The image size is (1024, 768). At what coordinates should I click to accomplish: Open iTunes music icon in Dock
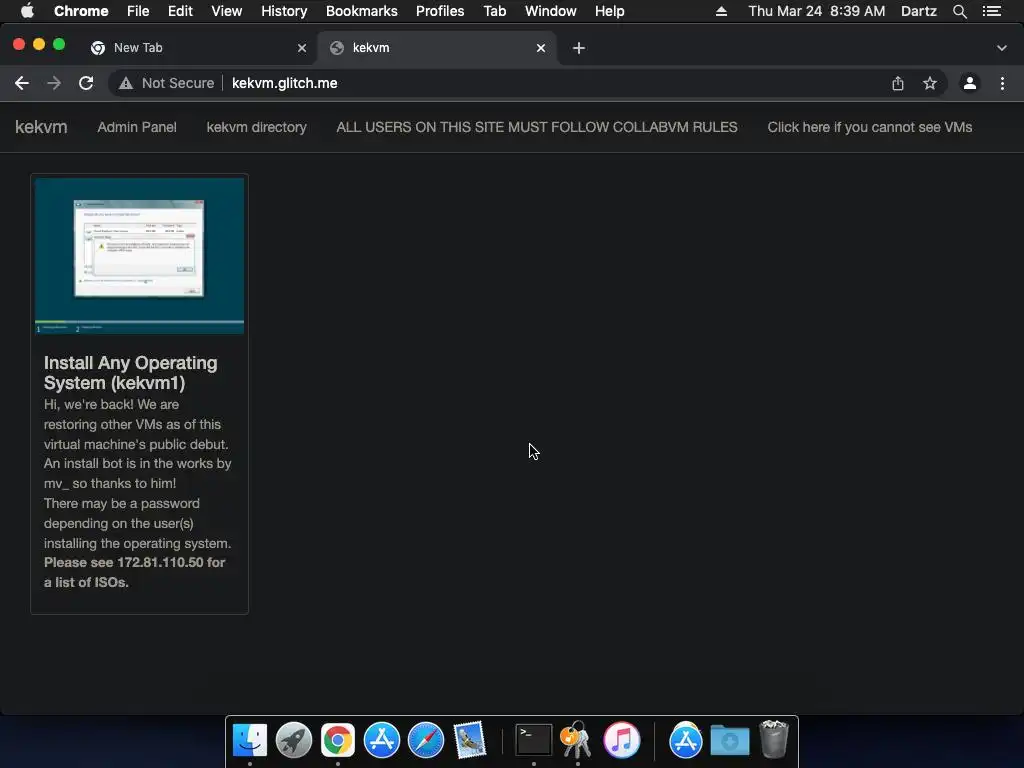pos(622,740)
